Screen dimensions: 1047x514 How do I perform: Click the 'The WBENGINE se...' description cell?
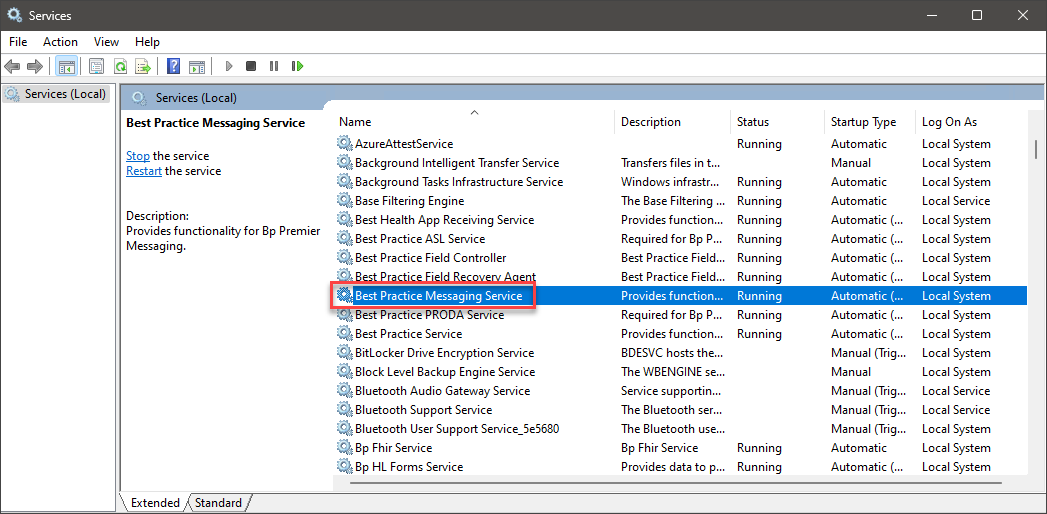tap(672, 372)
